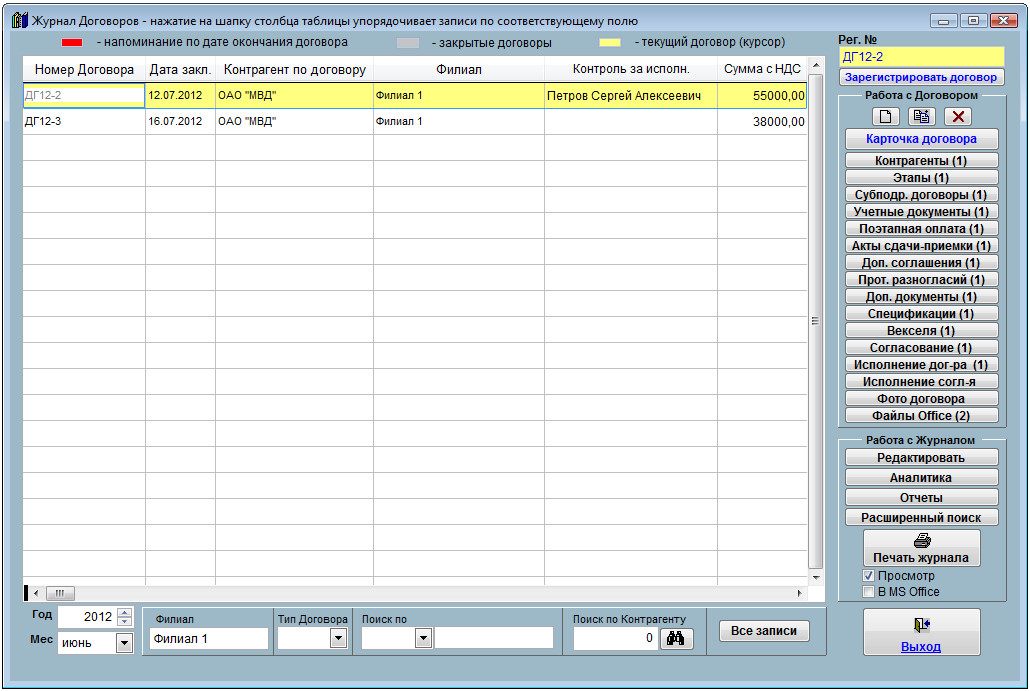Open Файлы Office (2)
Screen dimensions: 1030x691
point(921,416)
